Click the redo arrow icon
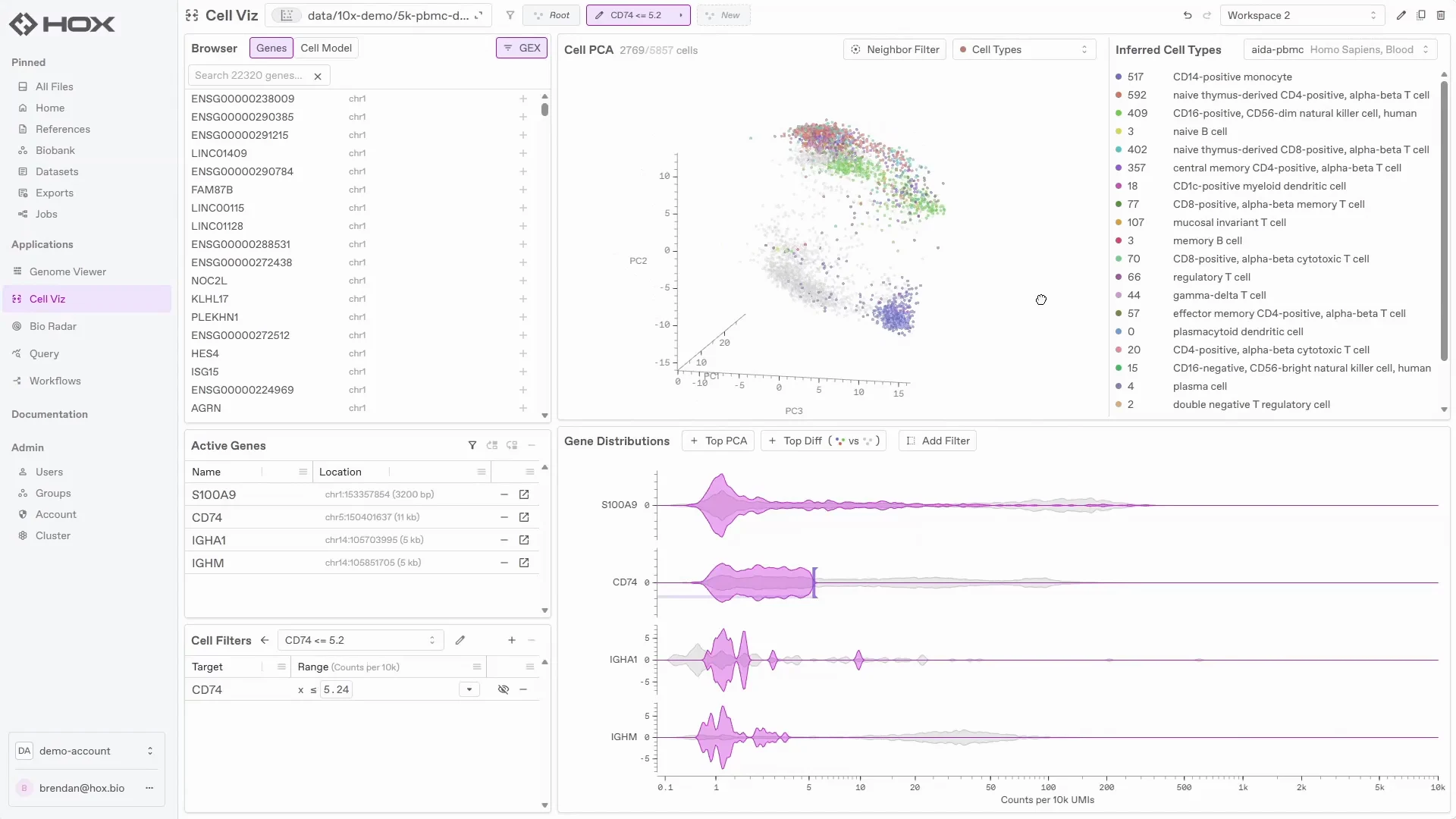The height and width of the screenshot is (819, 1456). click(1207, 15)
